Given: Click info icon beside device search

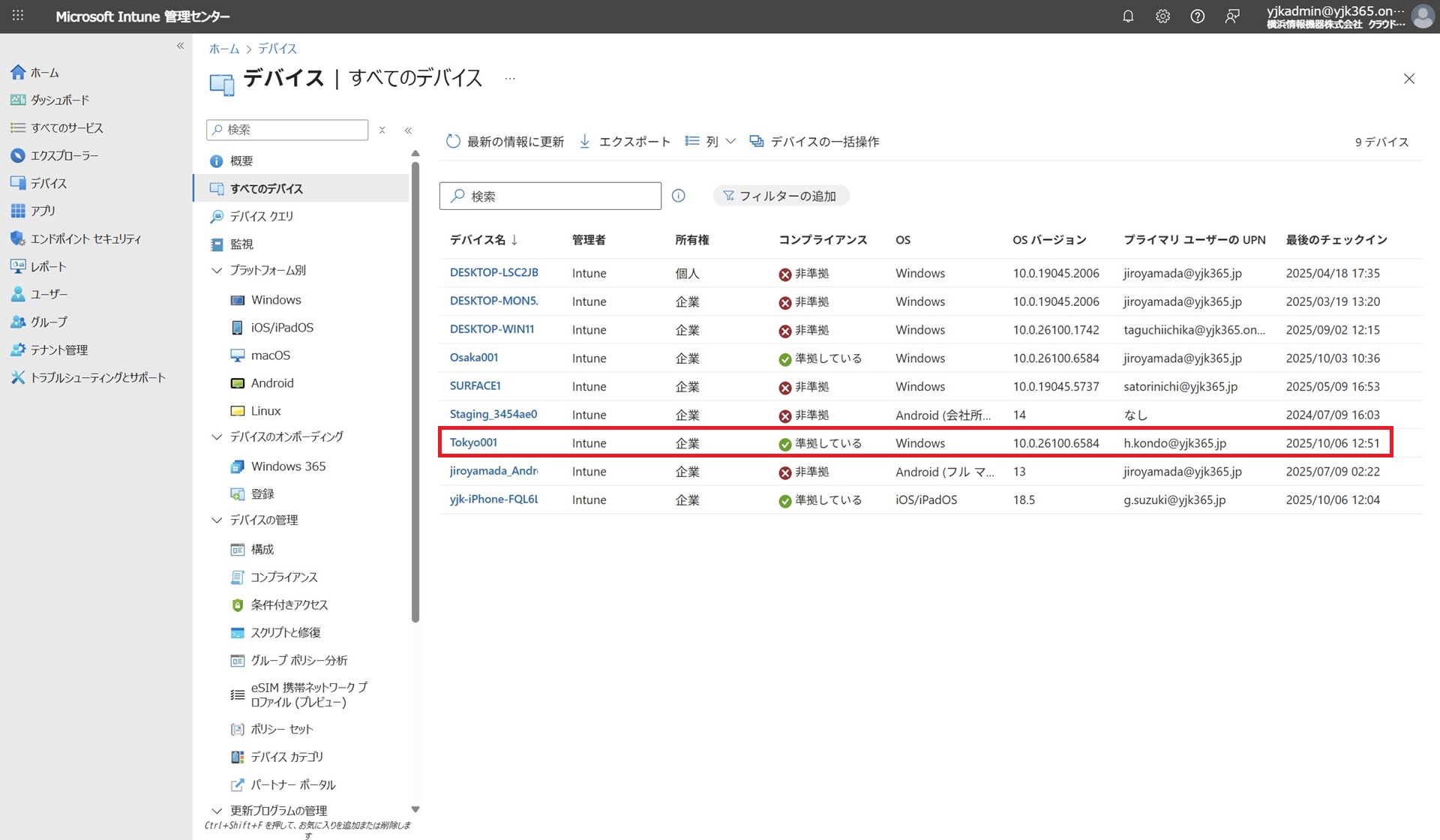Looking at the screenshot, I should coord(678,196).
